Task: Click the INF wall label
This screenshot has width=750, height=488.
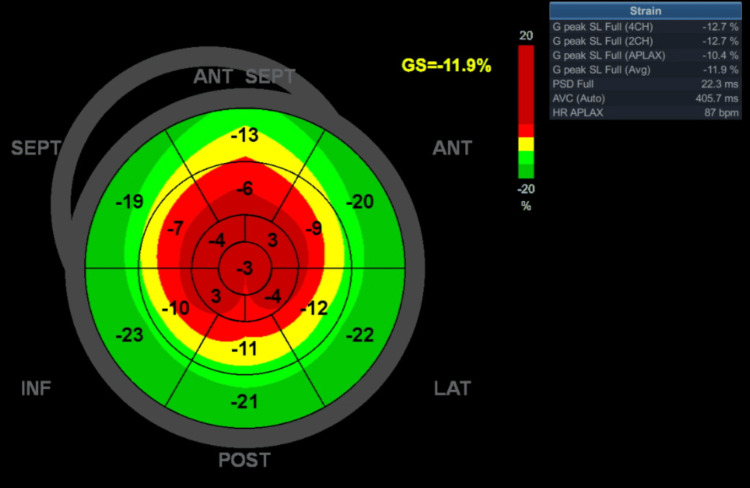Action: 36,388
